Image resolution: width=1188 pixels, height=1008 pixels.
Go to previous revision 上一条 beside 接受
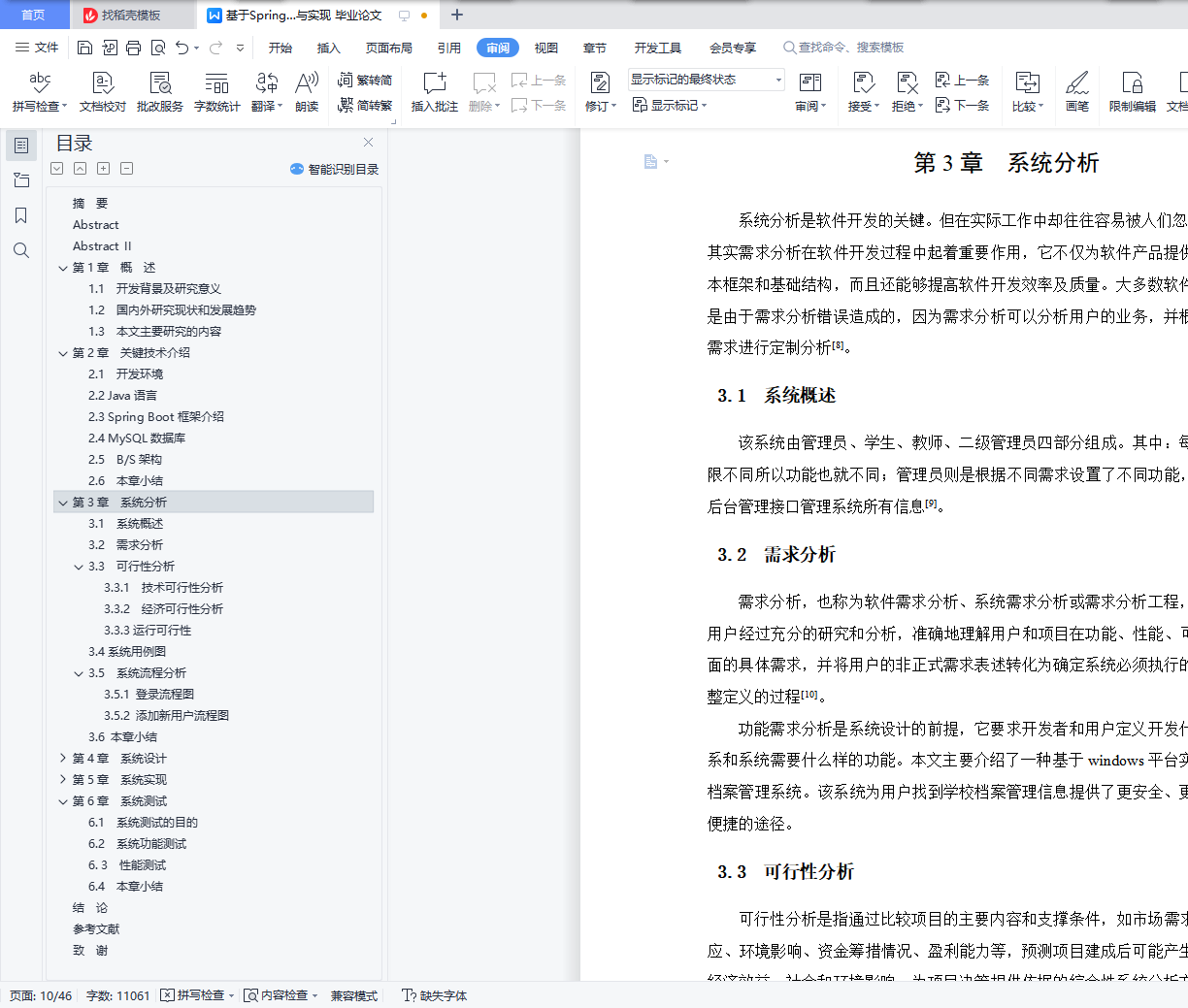click(x=962, y=81)
